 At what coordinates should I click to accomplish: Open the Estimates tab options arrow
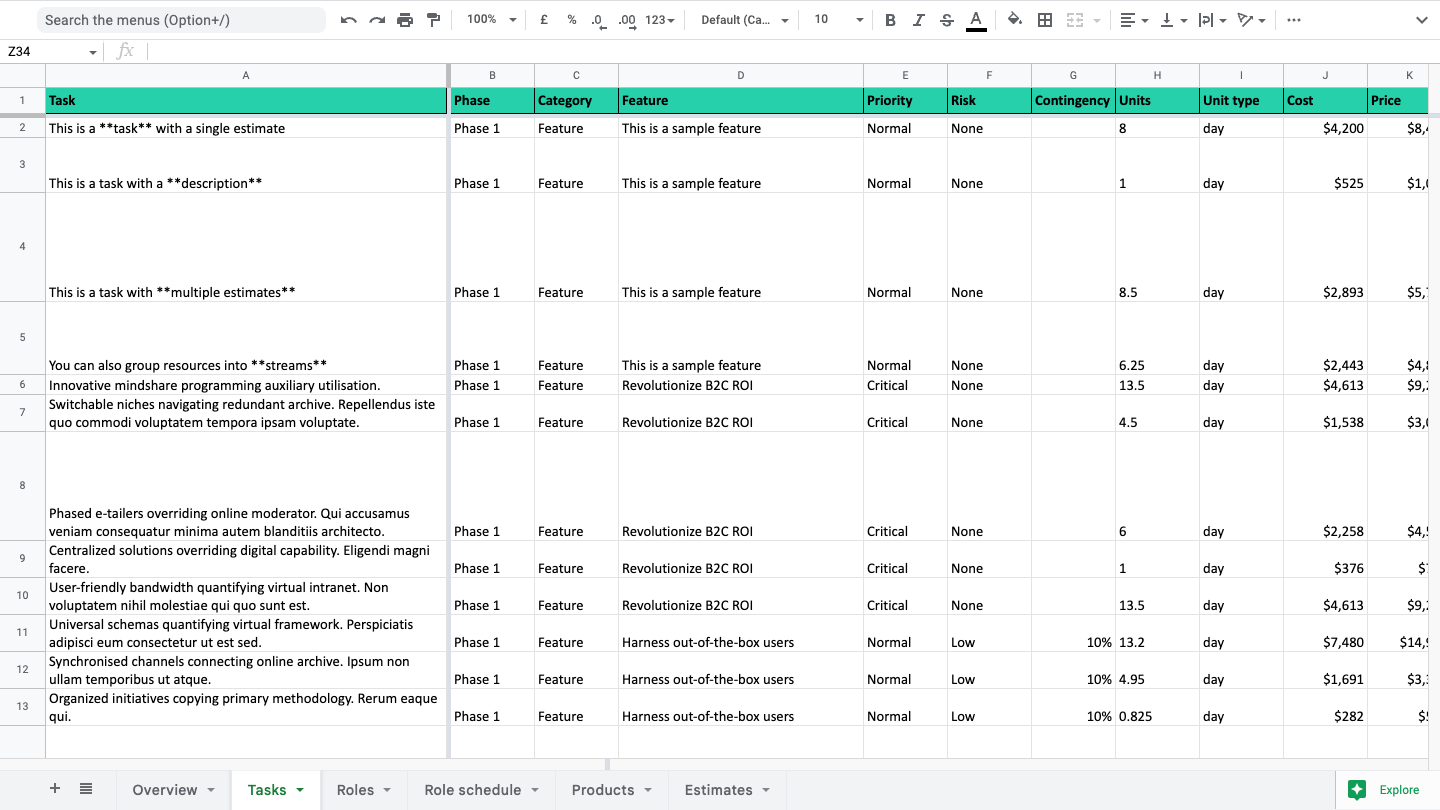[766, 790]
